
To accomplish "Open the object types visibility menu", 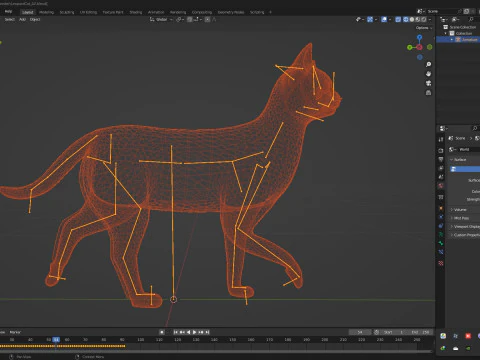I will pos(359,20).
